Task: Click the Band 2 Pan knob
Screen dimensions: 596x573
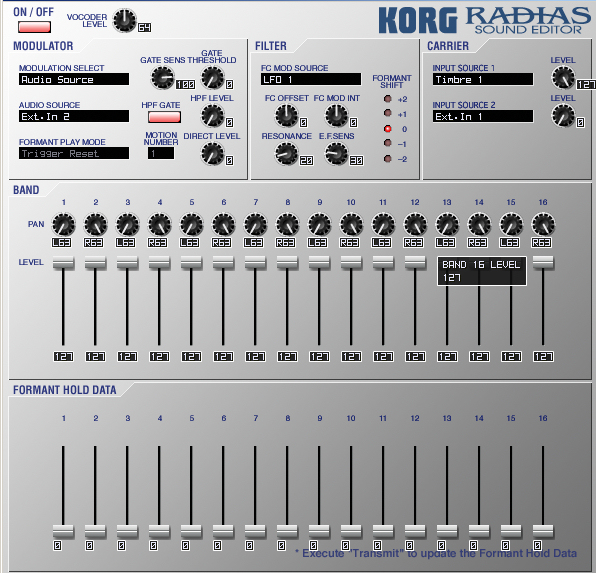Action: [95, 224]
